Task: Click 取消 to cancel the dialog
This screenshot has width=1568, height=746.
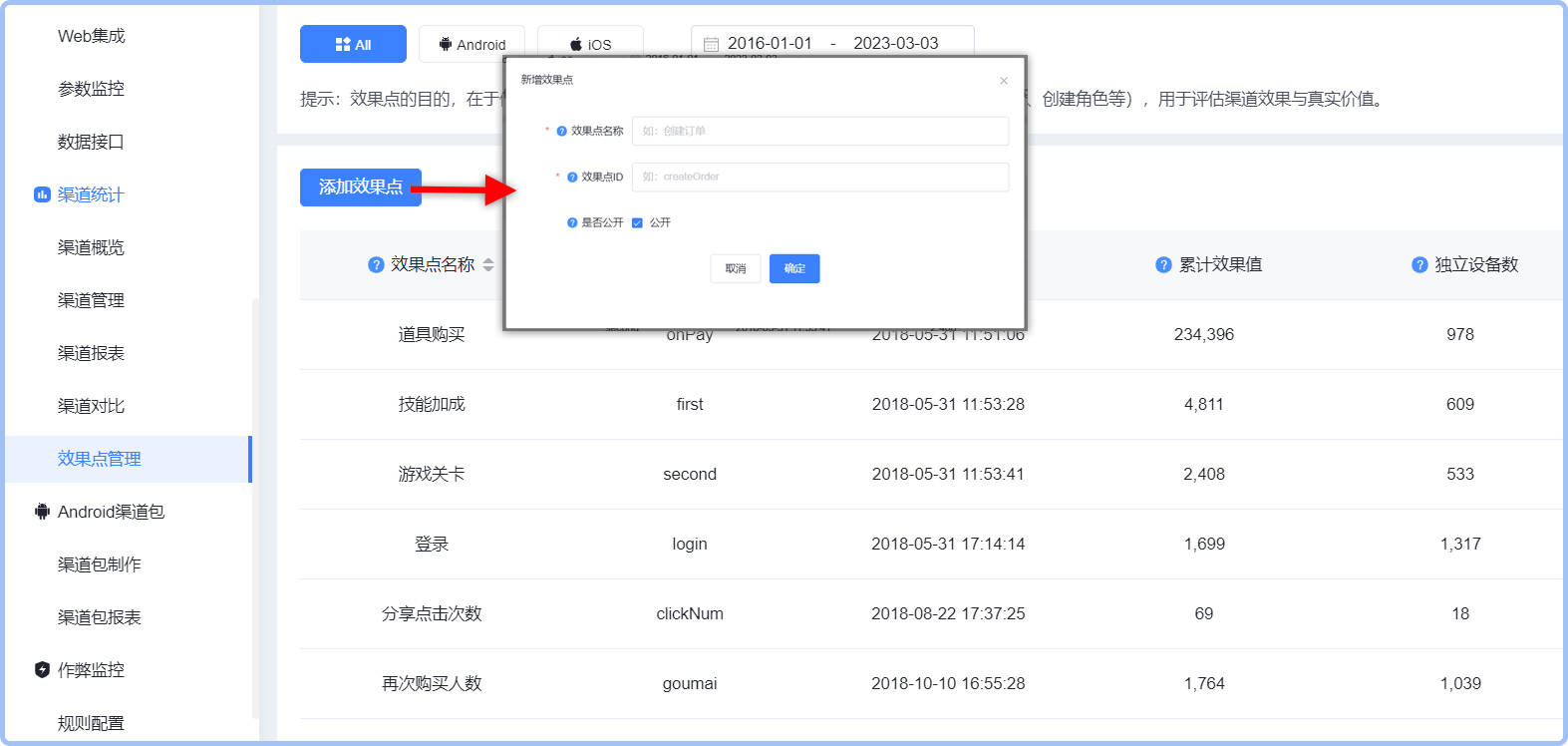Action: pyautogui.click(x=736, y=268)
